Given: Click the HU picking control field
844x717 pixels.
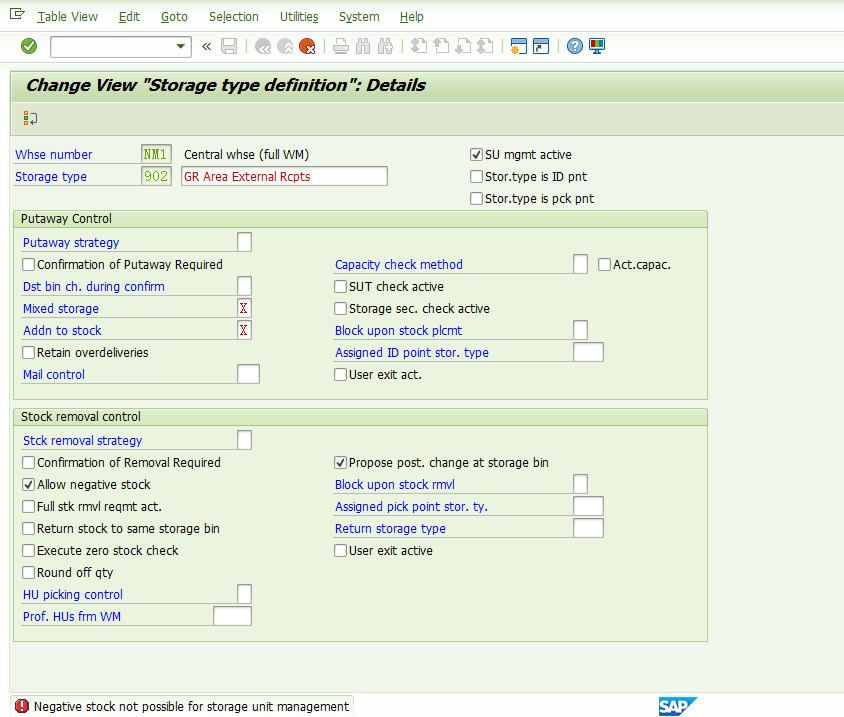Looking at the screenshot, I should (244, 594).
